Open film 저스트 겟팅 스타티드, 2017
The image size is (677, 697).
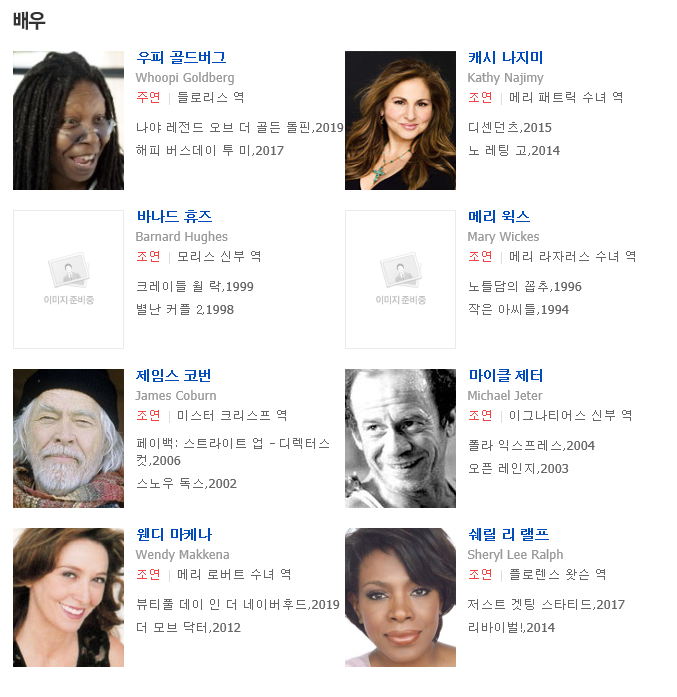click(546, 605)
